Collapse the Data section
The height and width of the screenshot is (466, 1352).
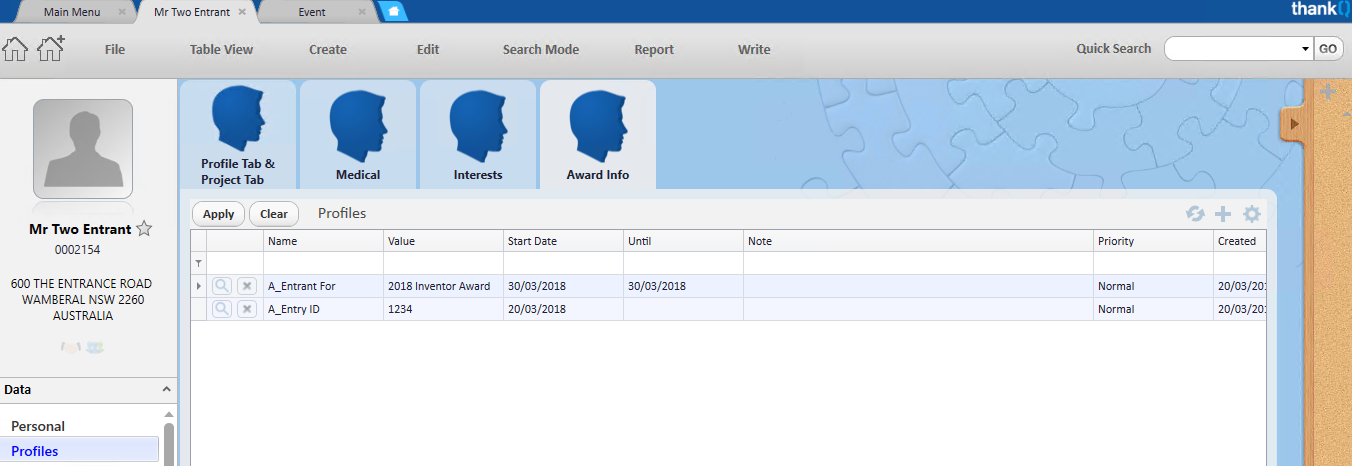tap(166, 390)
